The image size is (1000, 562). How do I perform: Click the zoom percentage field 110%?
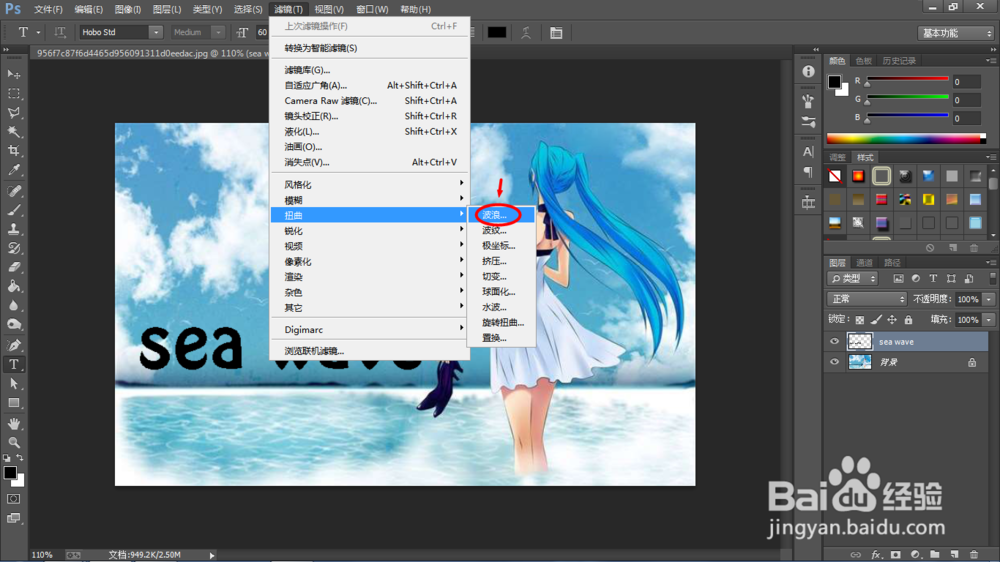coord(42,555)
